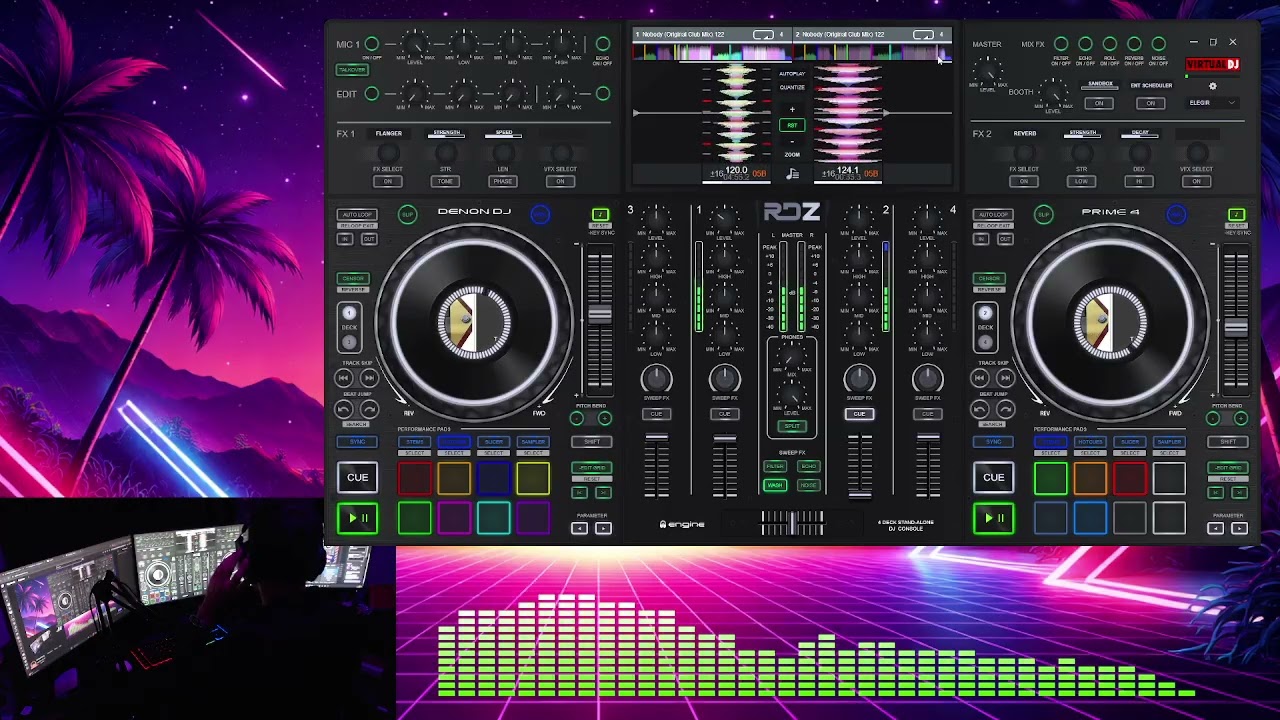Open the VirtualDJ settings gear

tap(1213, 86)
